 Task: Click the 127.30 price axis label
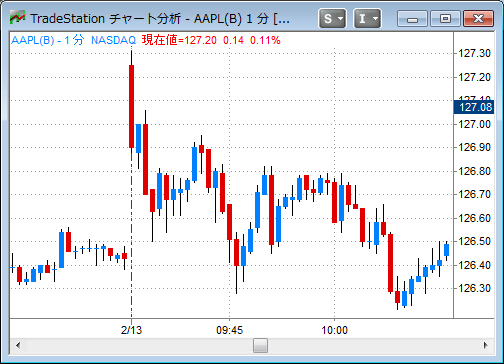pyautogui.click(x=475, y=53)
